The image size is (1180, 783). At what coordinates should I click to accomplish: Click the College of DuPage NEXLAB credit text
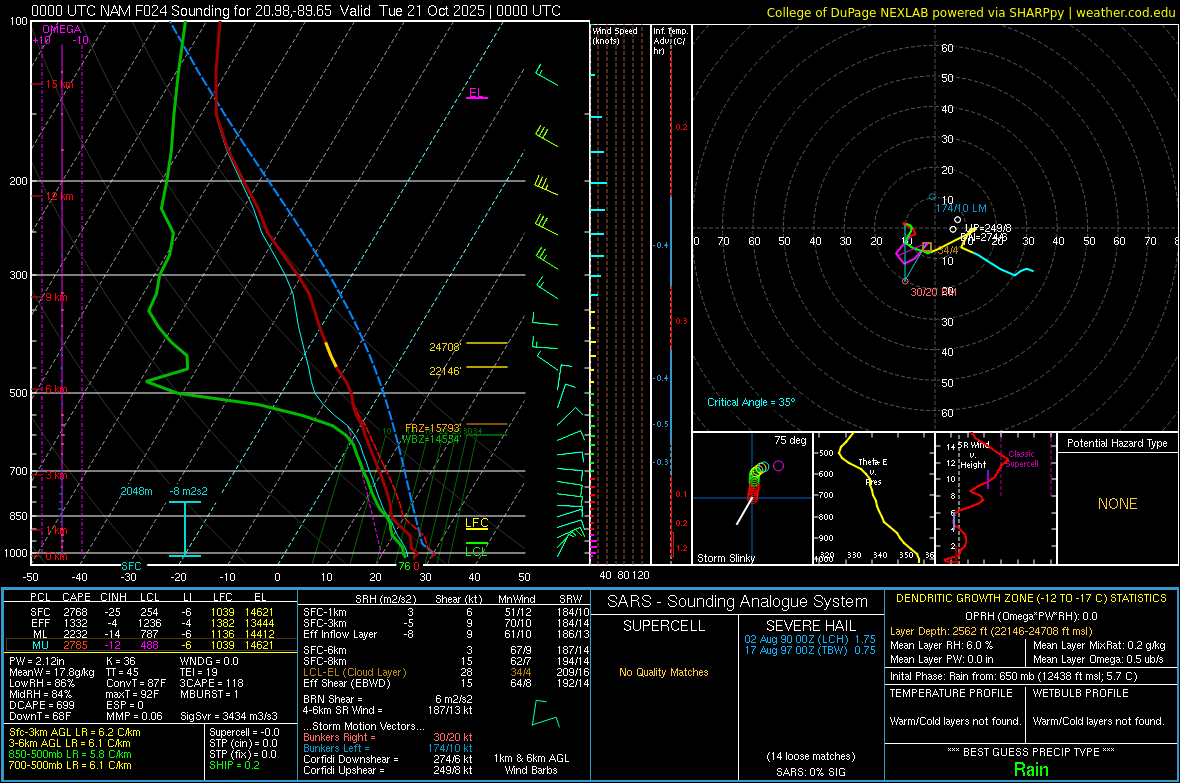pos(971,12)
